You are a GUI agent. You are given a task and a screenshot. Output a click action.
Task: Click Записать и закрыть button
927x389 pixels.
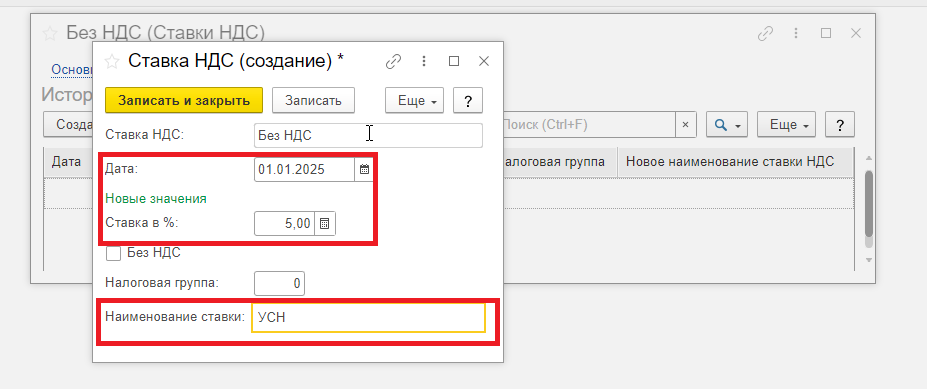pos(184,101)
